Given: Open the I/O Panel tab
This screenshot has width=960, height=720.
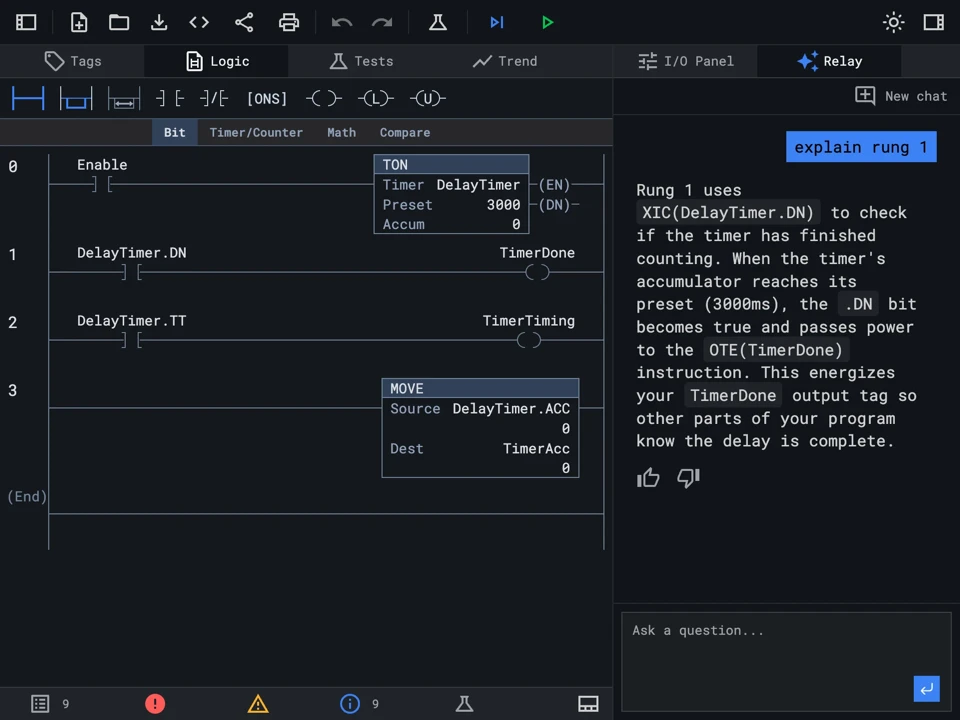Looking at the screenshot, I should (x=686, y=61).
